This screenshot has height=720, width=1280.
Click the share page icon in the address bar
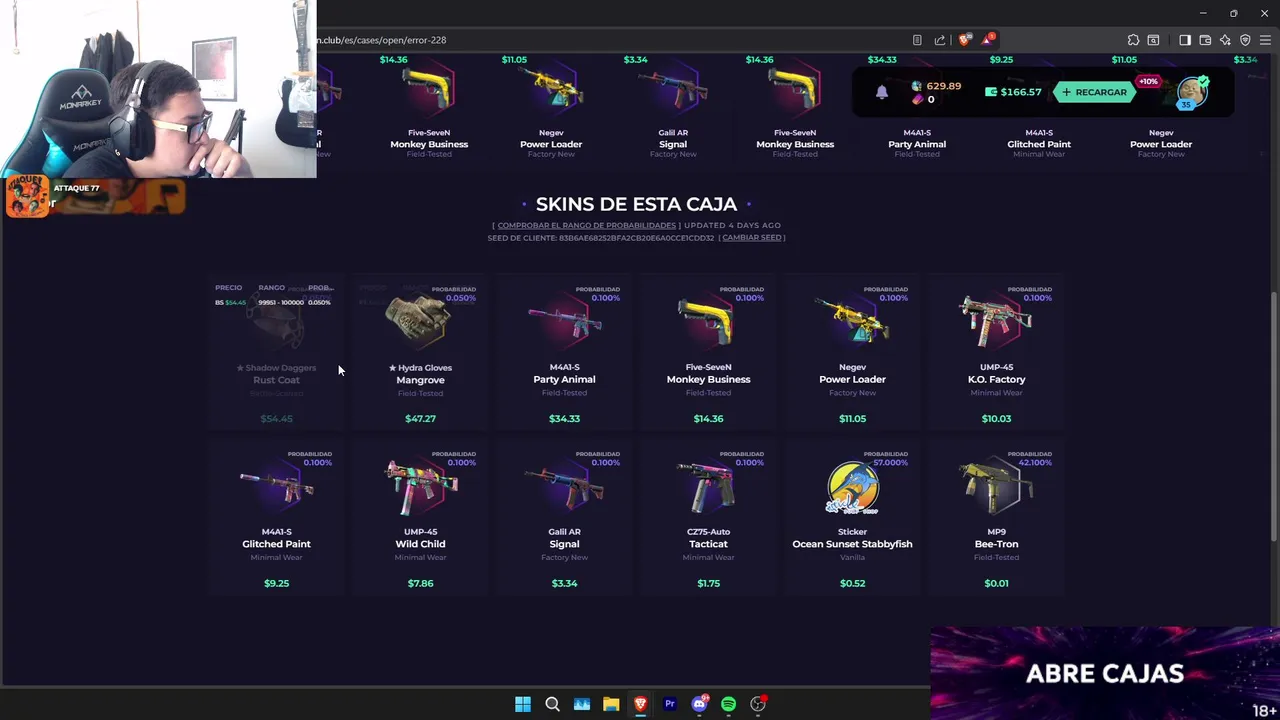[940, 40]
